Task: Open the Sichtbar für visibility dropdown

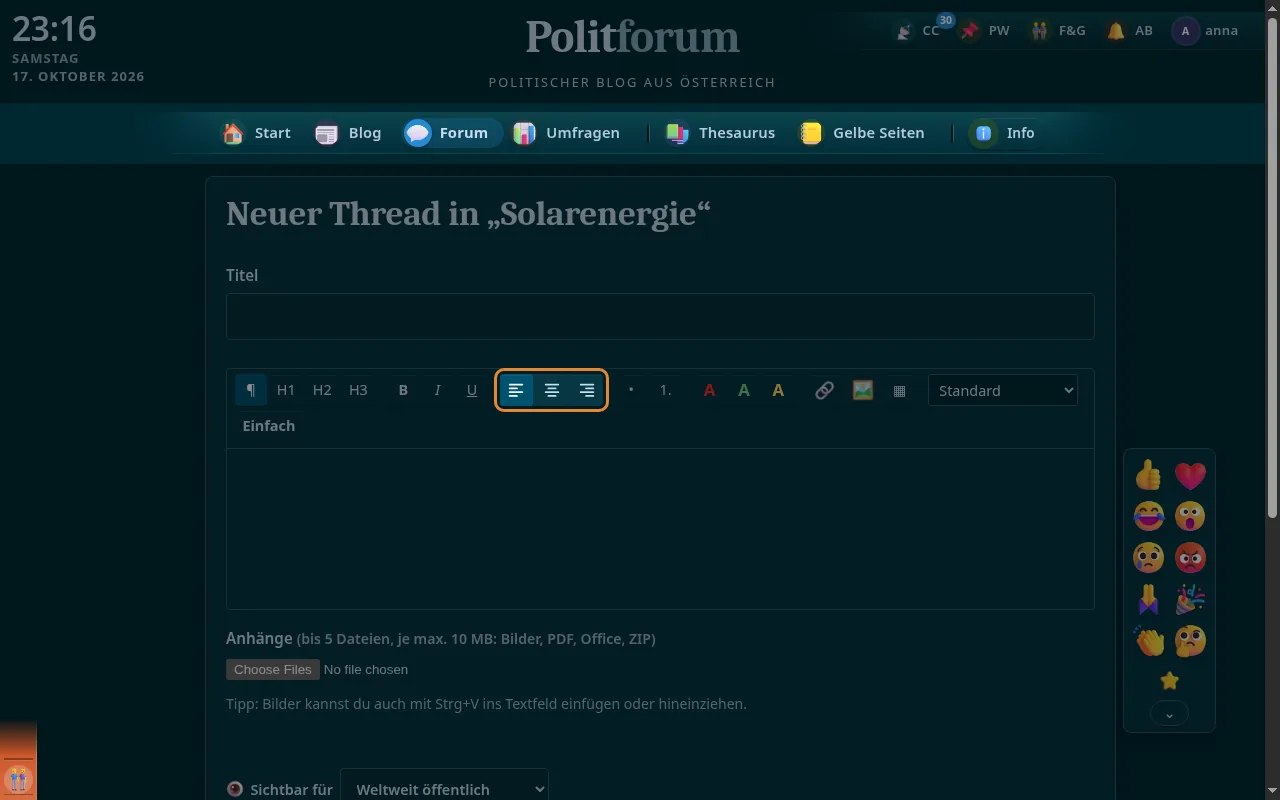Action: pyautogui.click(x=444, y=788)
